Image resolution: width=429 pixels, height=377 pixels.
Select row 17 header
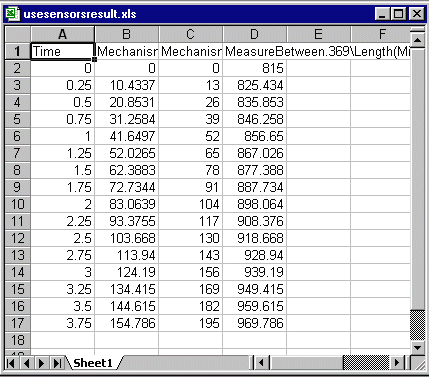pyautogui.click(x=18, y=323)
